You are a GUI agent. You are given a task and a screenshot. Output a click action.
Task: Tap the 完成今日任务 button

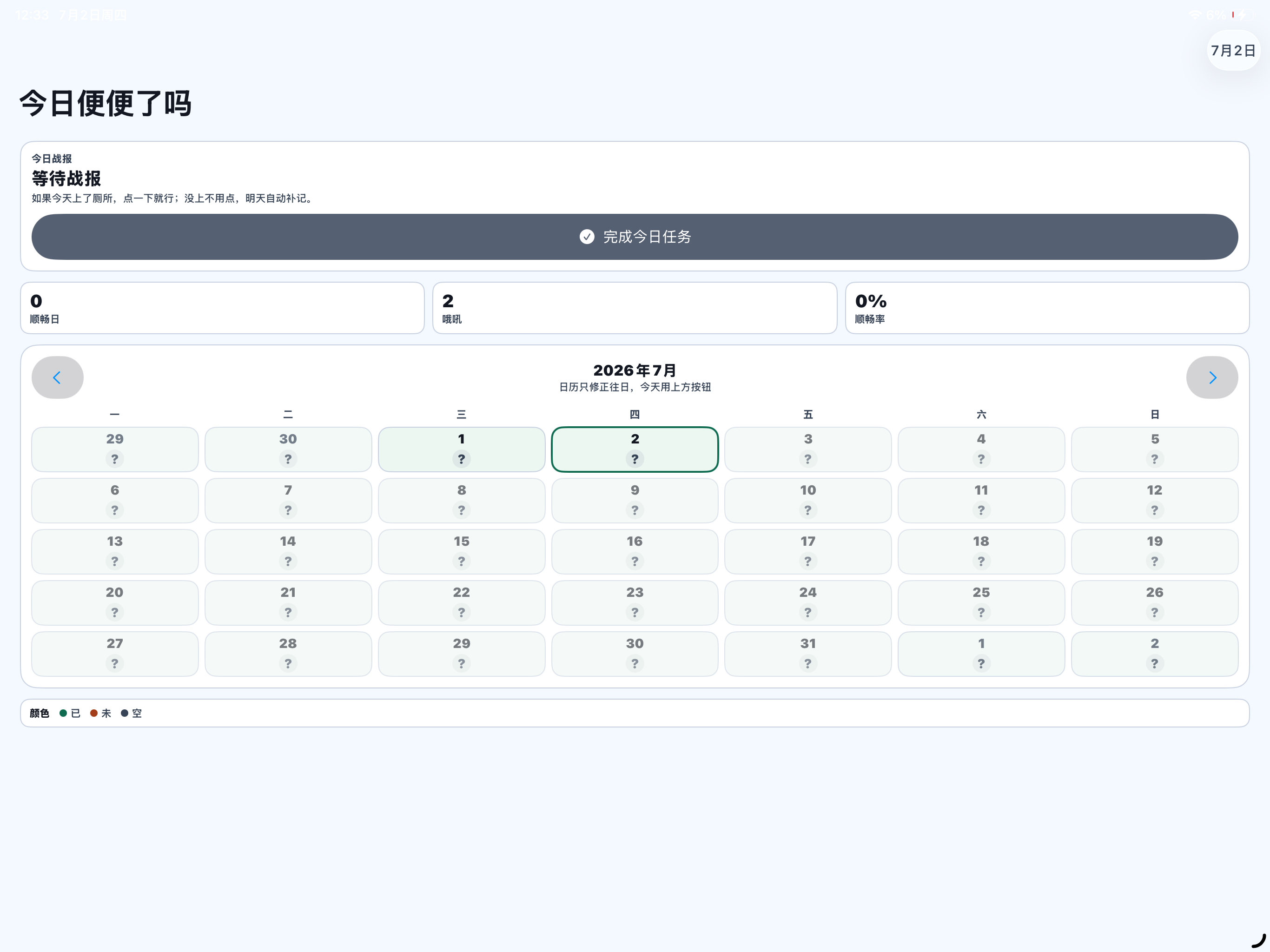point(635,237)
